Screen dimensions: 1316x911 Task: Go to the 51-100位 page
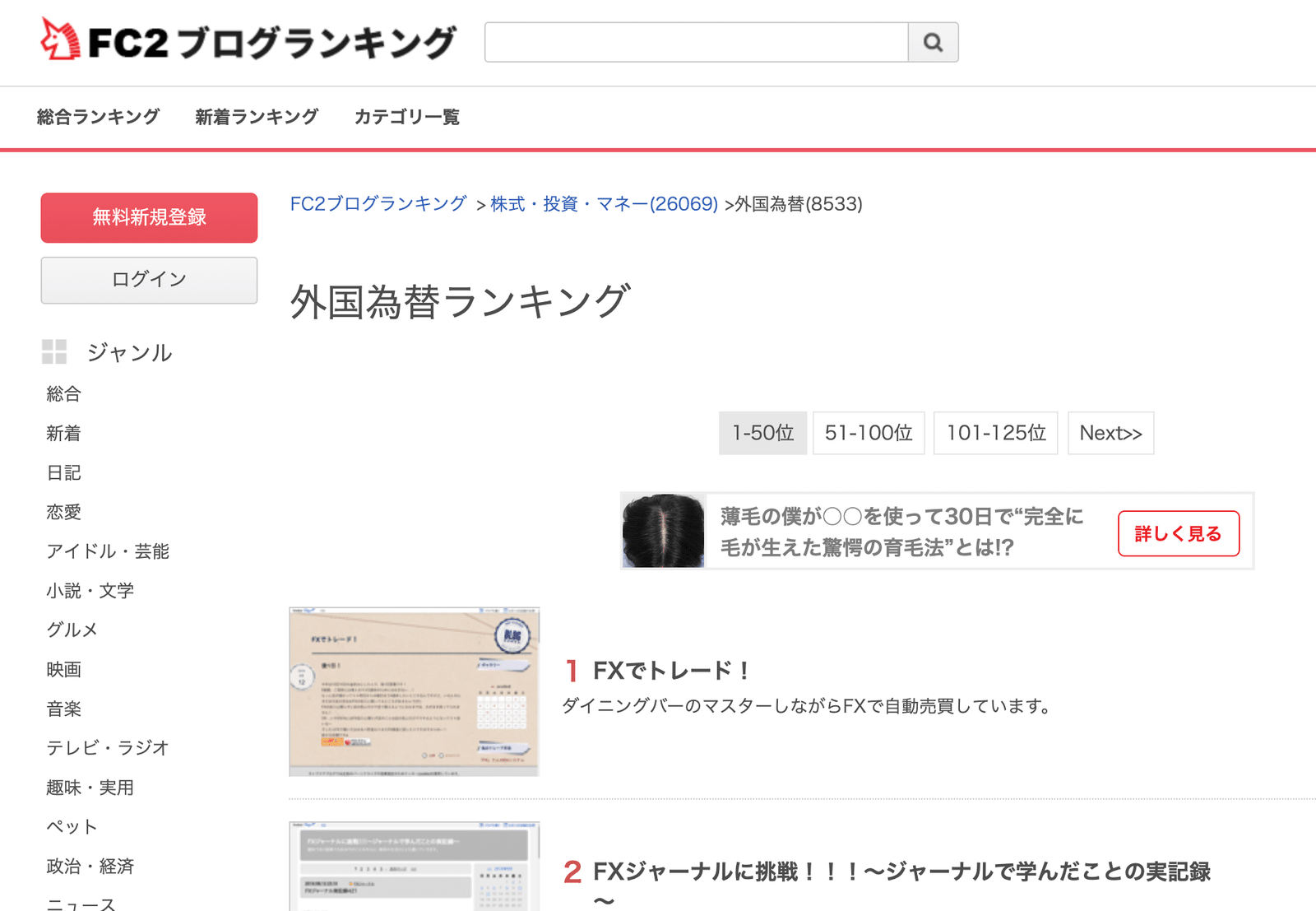[869, 433]
